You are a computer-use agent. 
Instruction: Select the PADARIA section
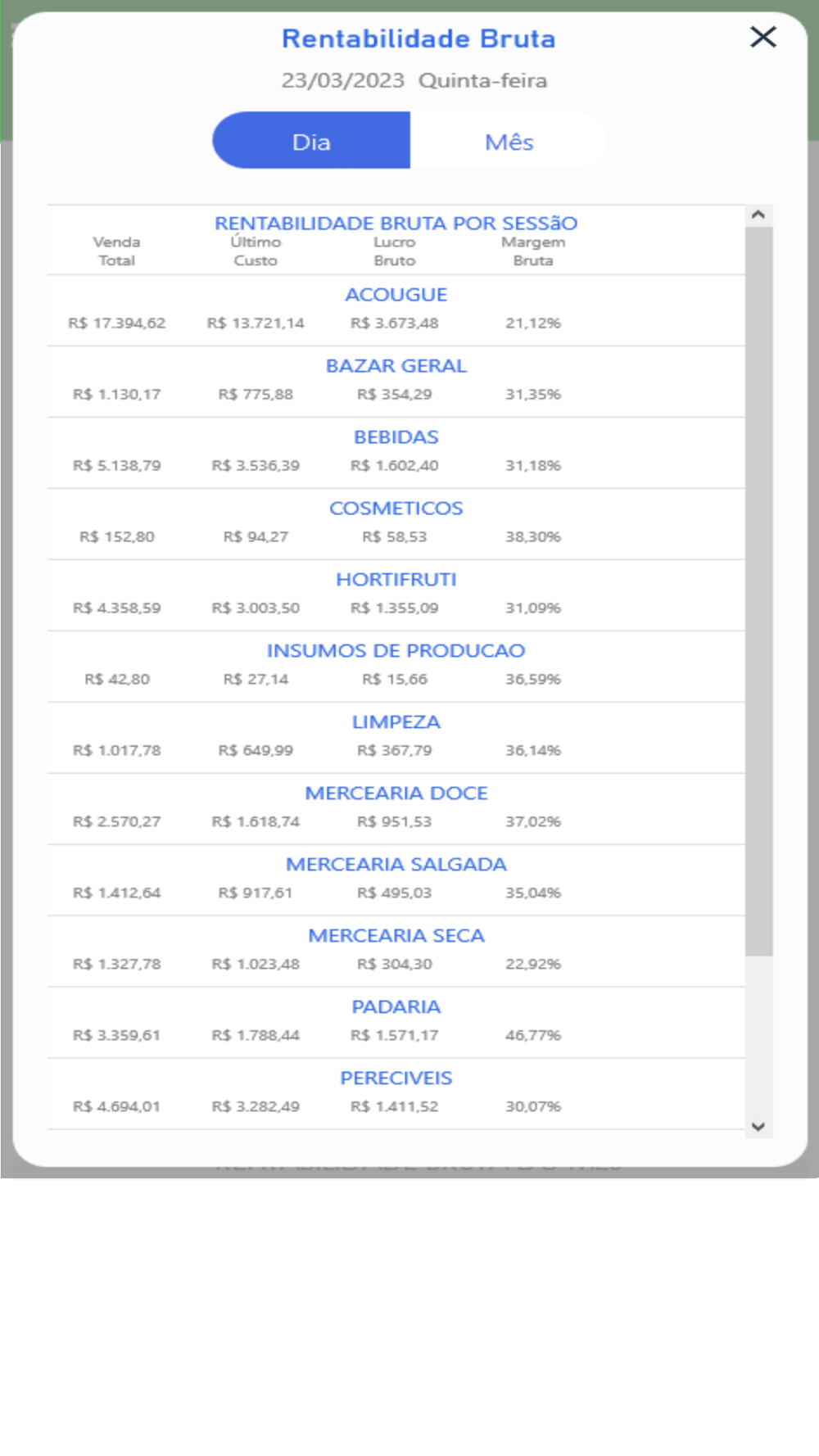click(396, 1007)
